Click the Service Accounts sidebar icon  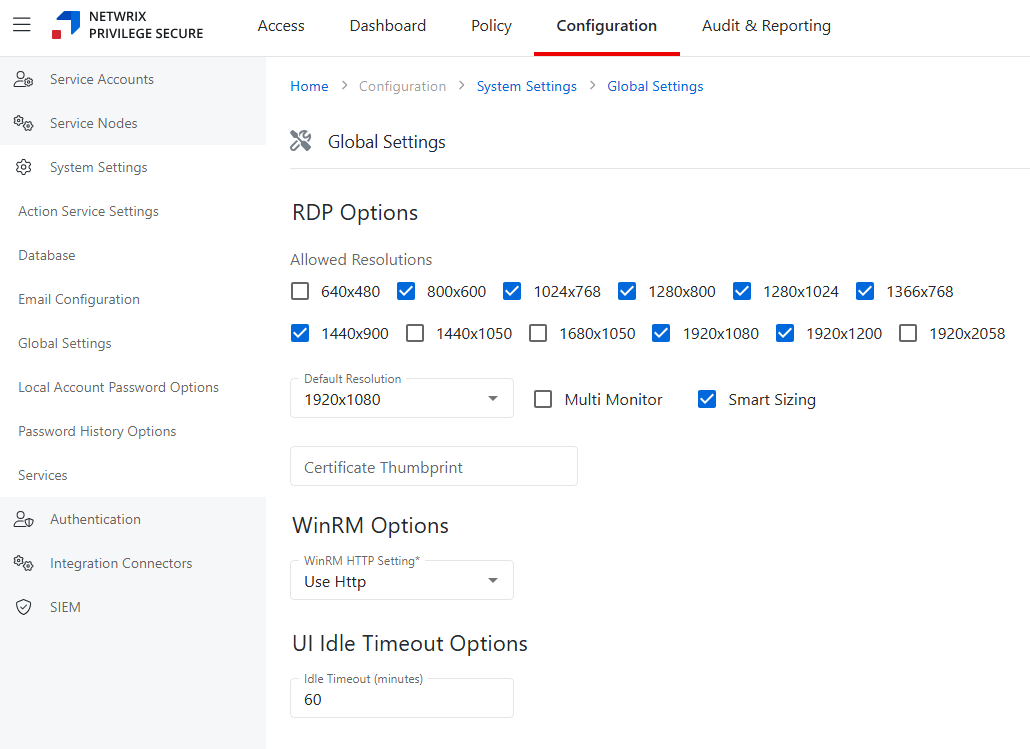pyautogui.click(x=24, y=80)
